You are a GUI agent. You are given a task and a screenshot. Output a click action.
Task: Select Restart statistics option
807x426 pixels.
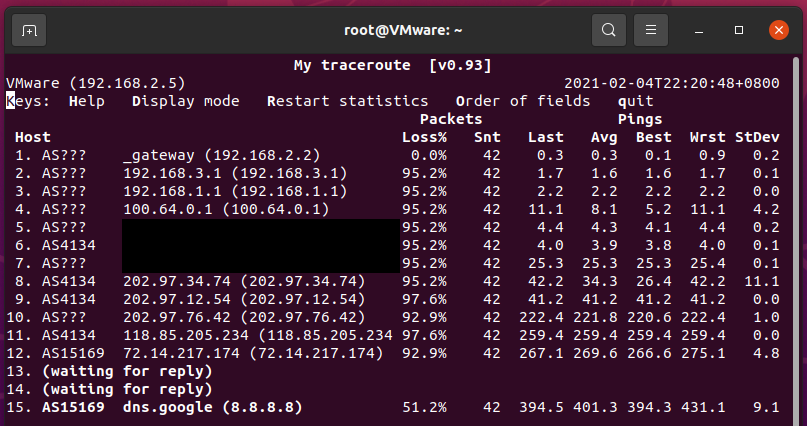(x=347, y=101)
